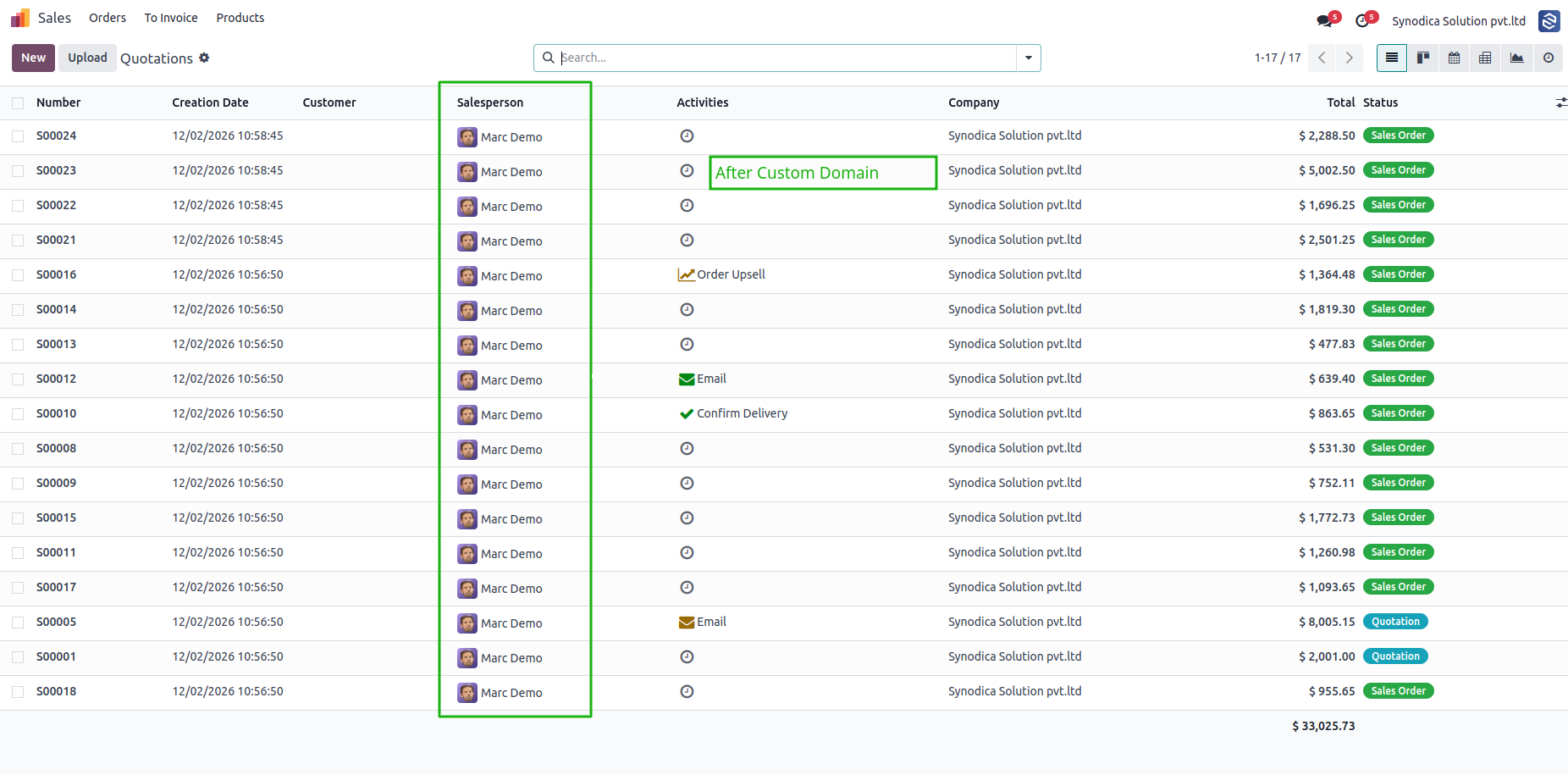Tick the checkbox for order S00005
1568x775 pixels.
pyautogui.click(x=18, y=622)
